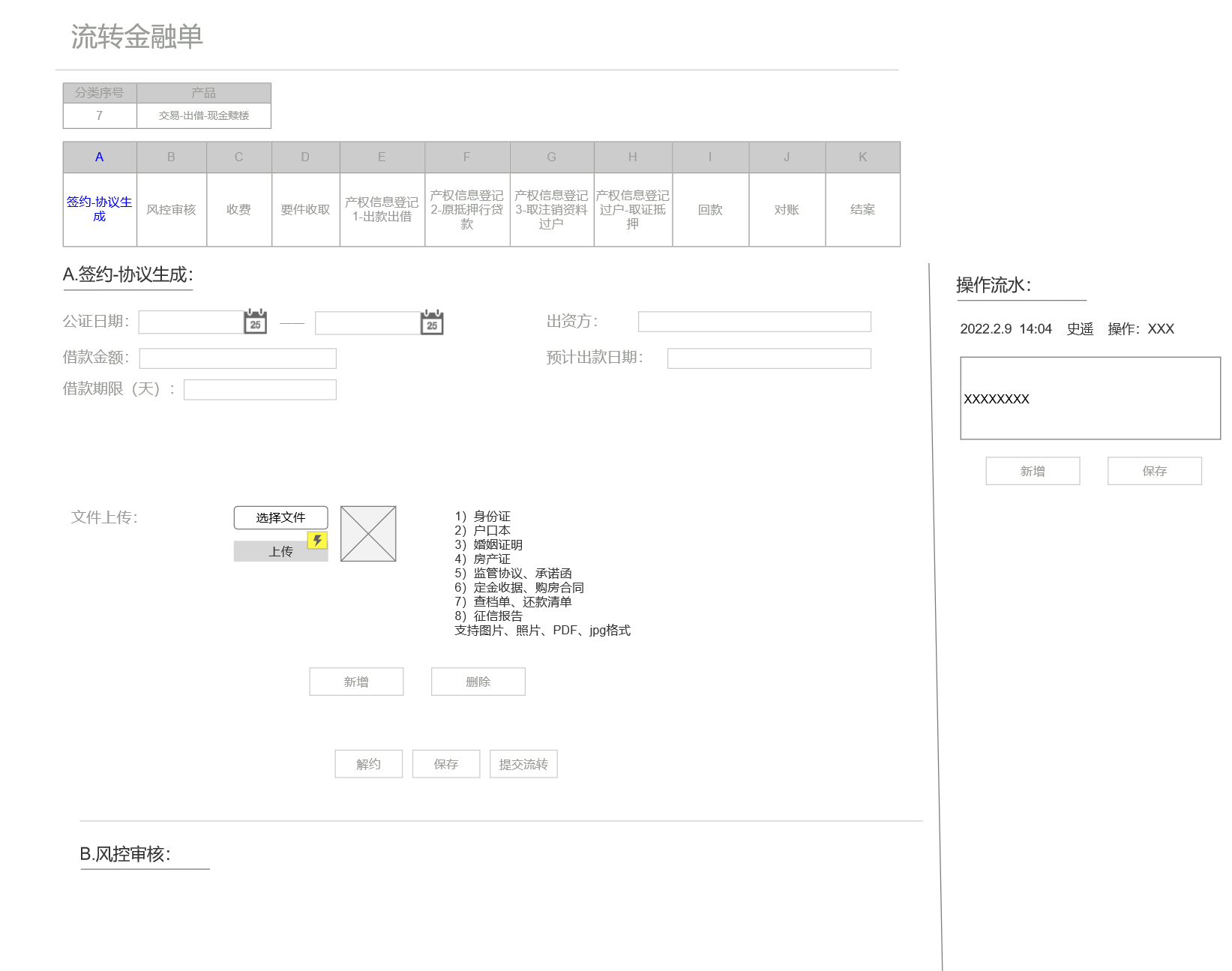Select step F 产权信息登记2-原抵押行贷款

[x=467, y=209]
